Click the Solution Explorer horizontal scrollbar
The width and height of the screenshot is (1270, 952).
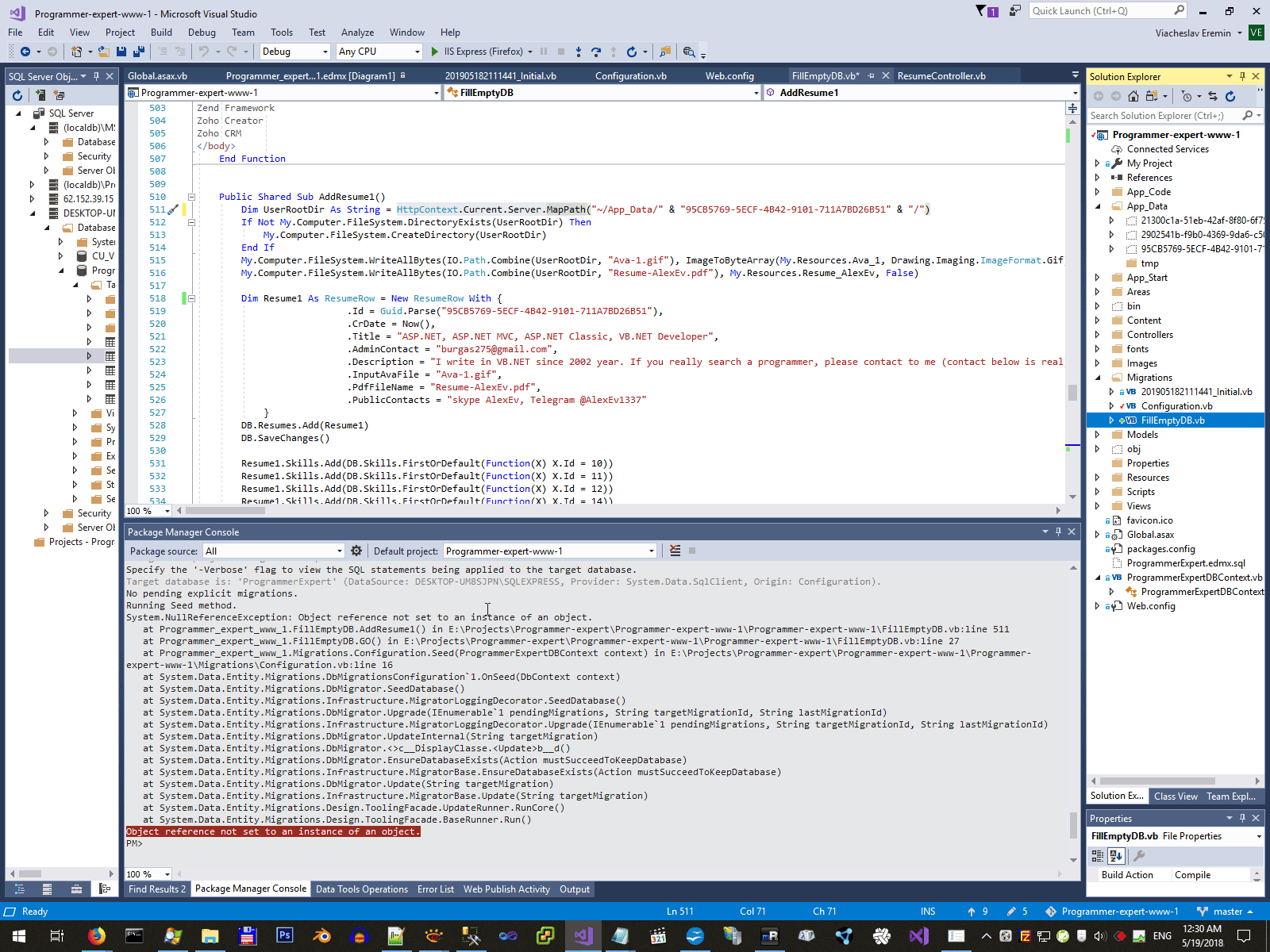point(1174,781)
